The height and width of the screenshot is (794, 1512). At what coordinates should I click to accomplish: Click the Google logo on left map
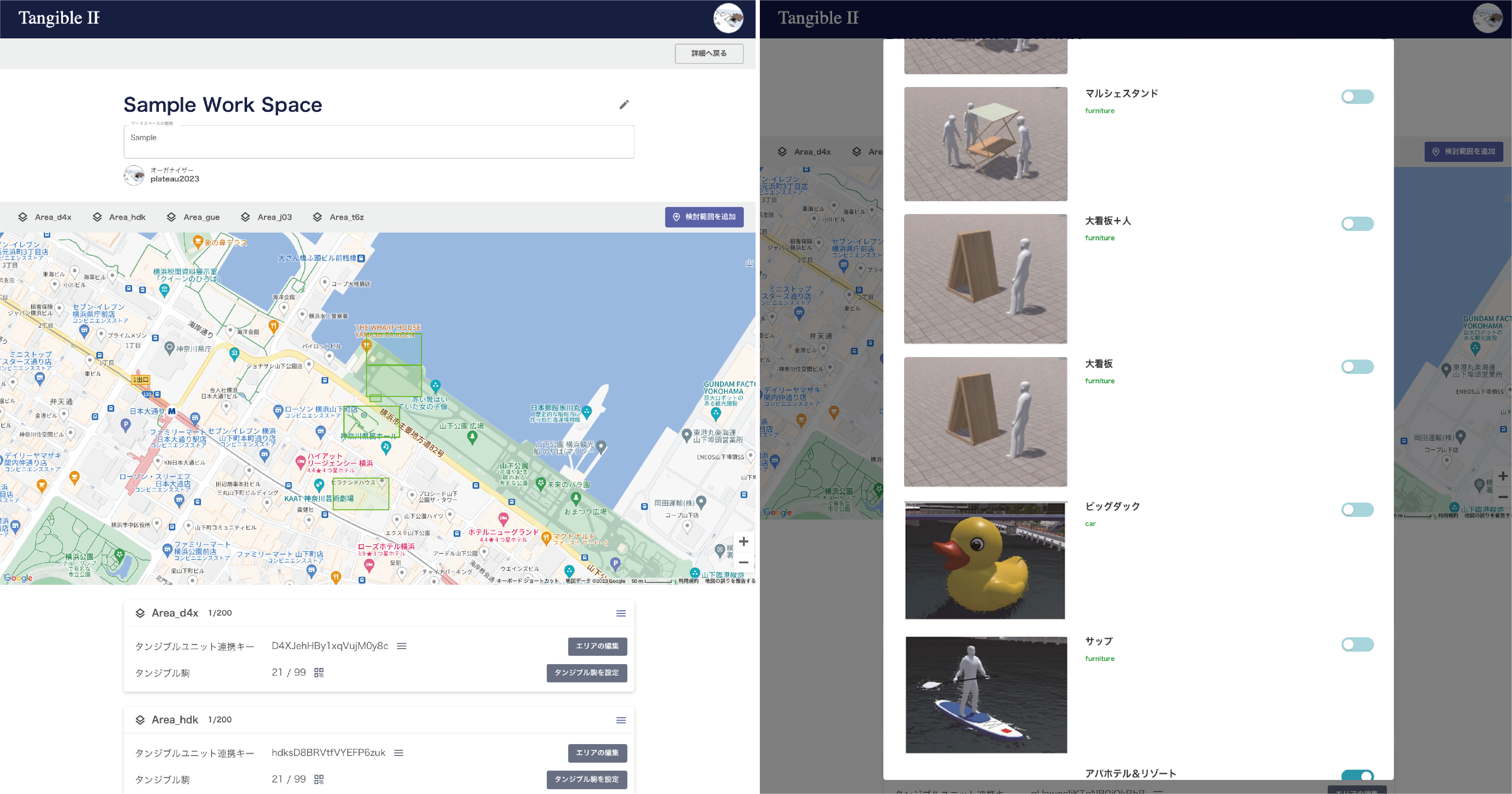coord(18,577)
